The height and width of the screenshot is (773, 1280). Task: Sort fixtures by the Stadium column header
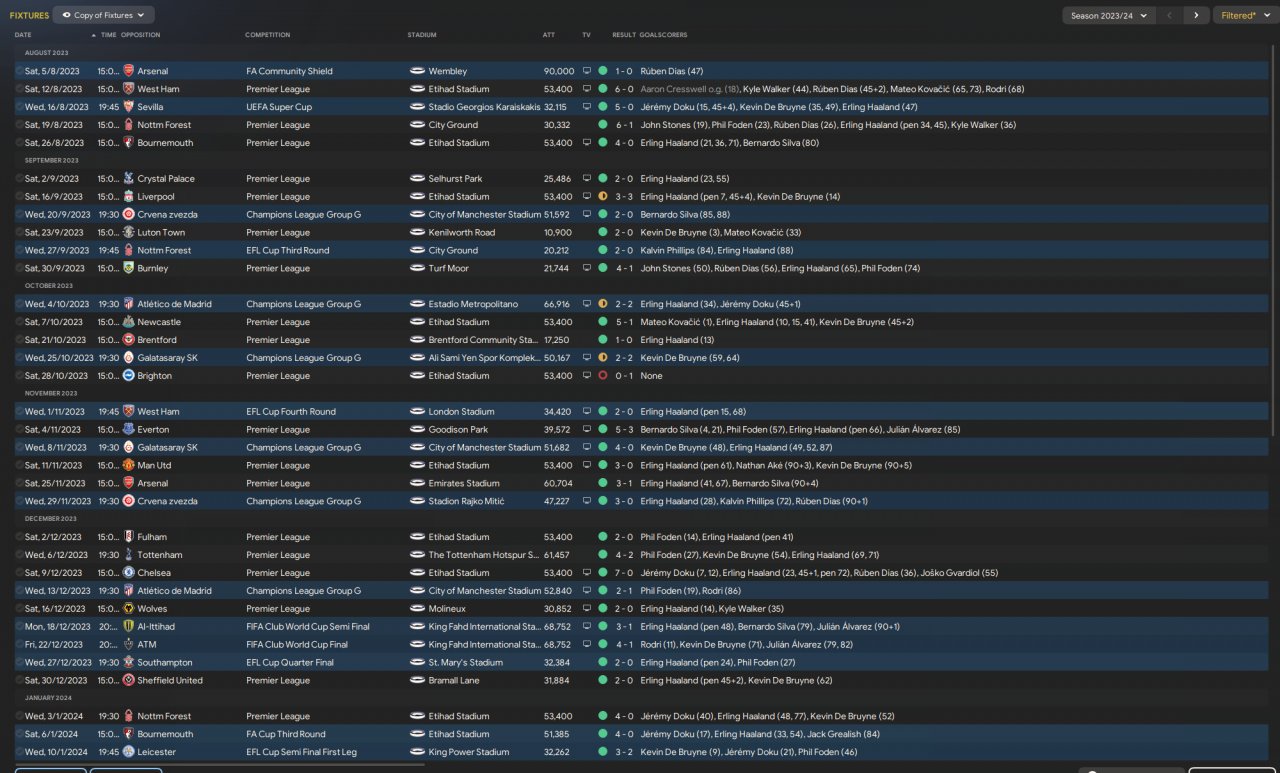pyautogui.click(x=422, y=35)
